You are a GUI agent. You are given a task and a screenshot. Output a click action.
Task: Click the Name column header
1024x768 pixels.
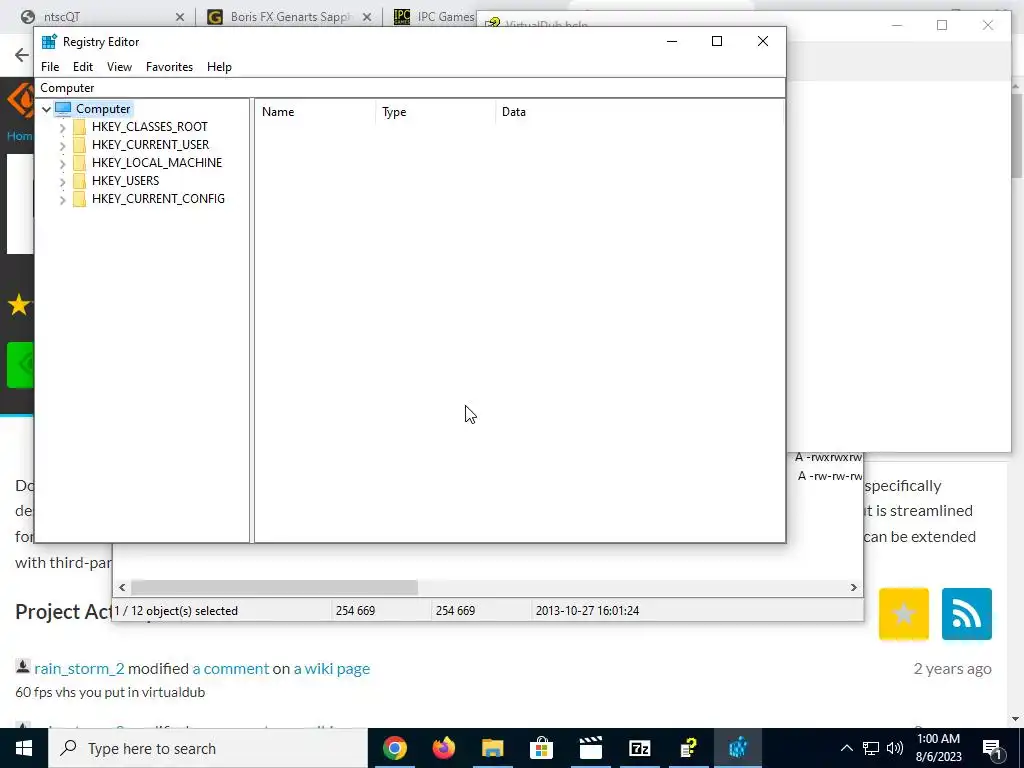[x=315, y=112]
